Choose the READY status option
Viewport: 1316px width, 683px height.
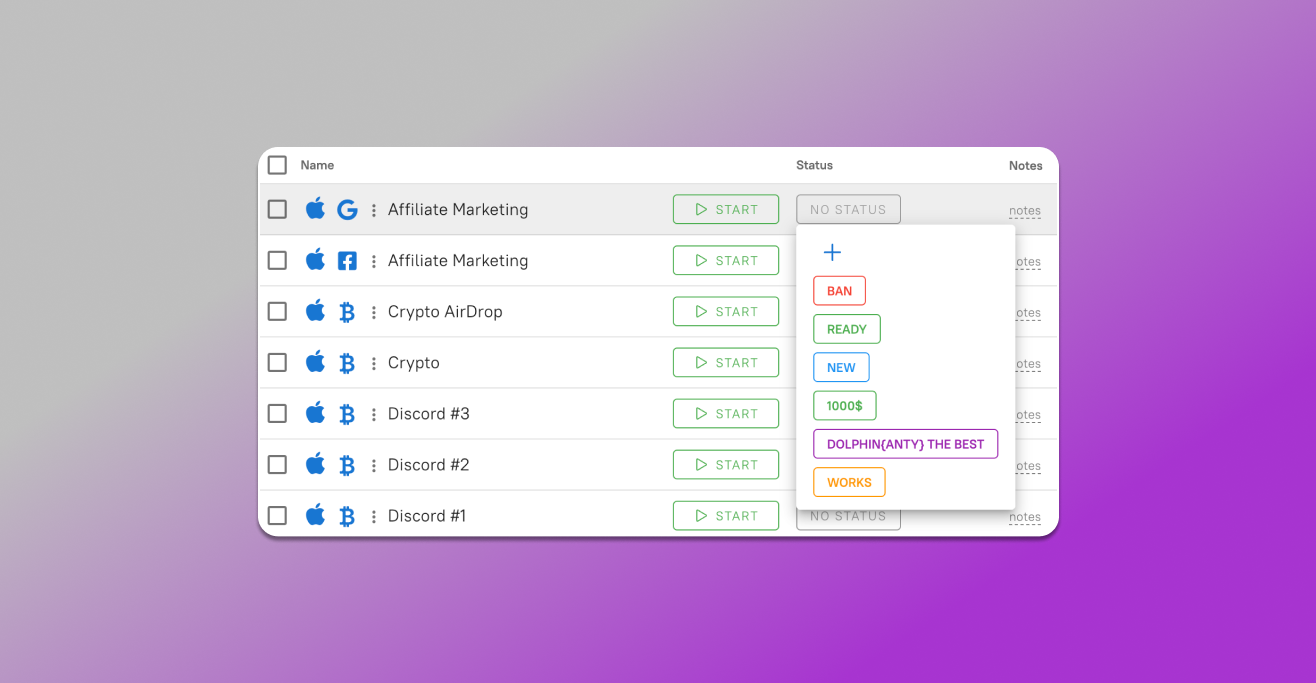(846, 329)
